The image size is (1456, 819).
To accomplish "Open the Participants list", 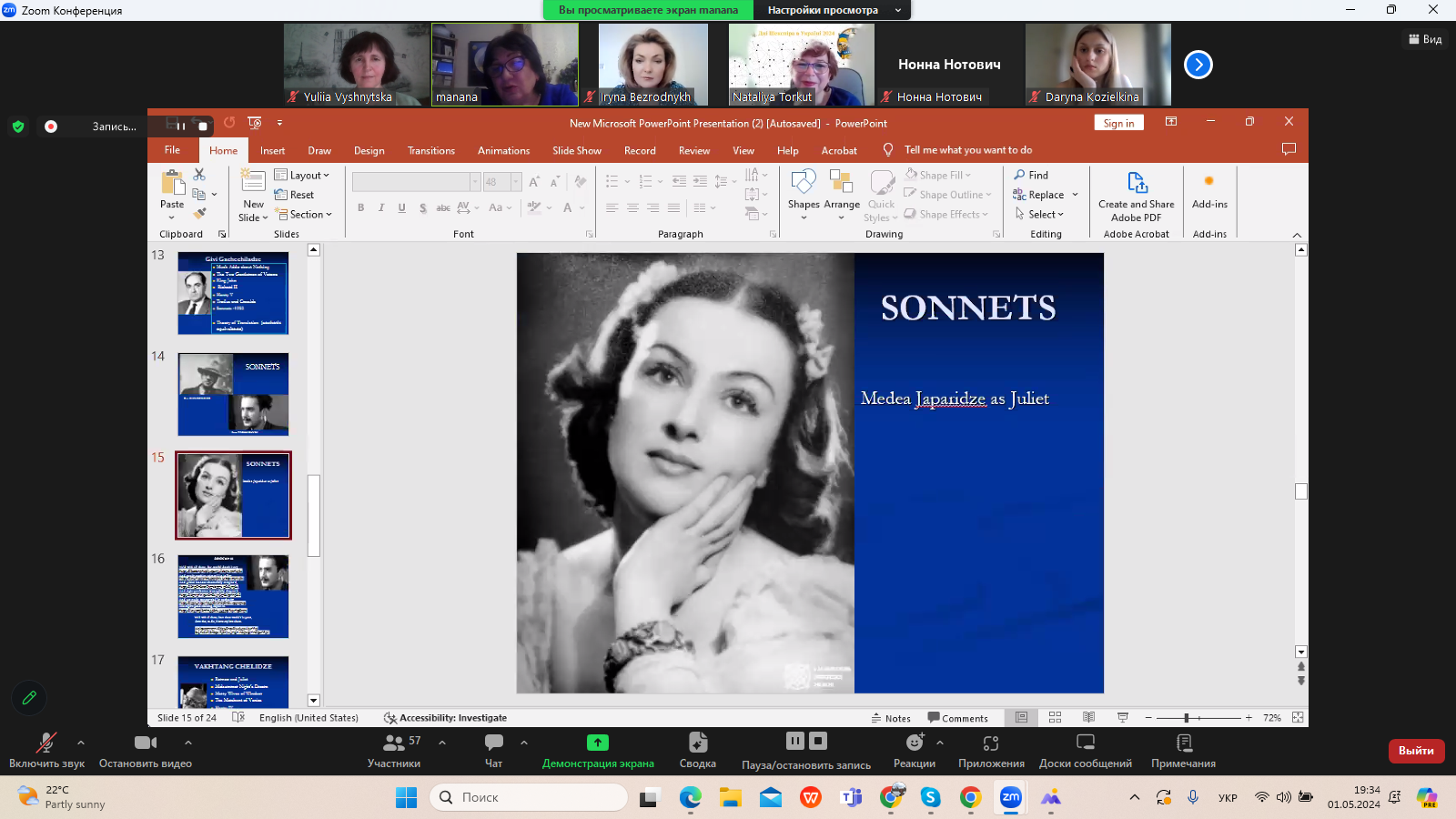I will click(x=394, y=750).
